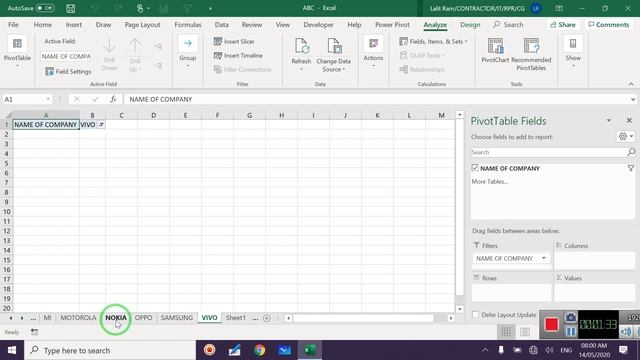The height and width of the screenshot is (360, 640).
Task: Click the Windows taskbar search box
Action: tap(110, 350)
